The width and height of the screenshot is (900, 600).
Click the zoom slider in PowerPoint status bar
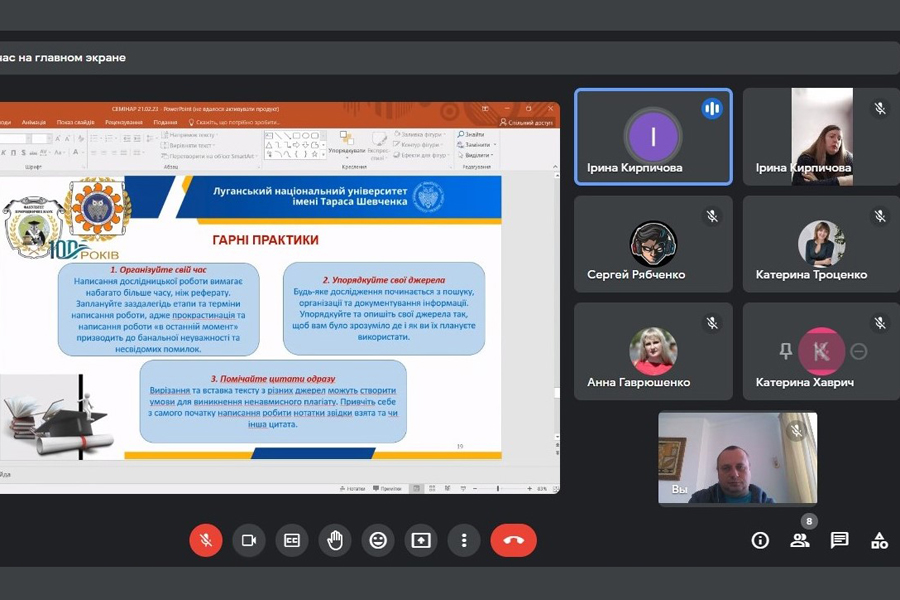click(x=498, y=489)
